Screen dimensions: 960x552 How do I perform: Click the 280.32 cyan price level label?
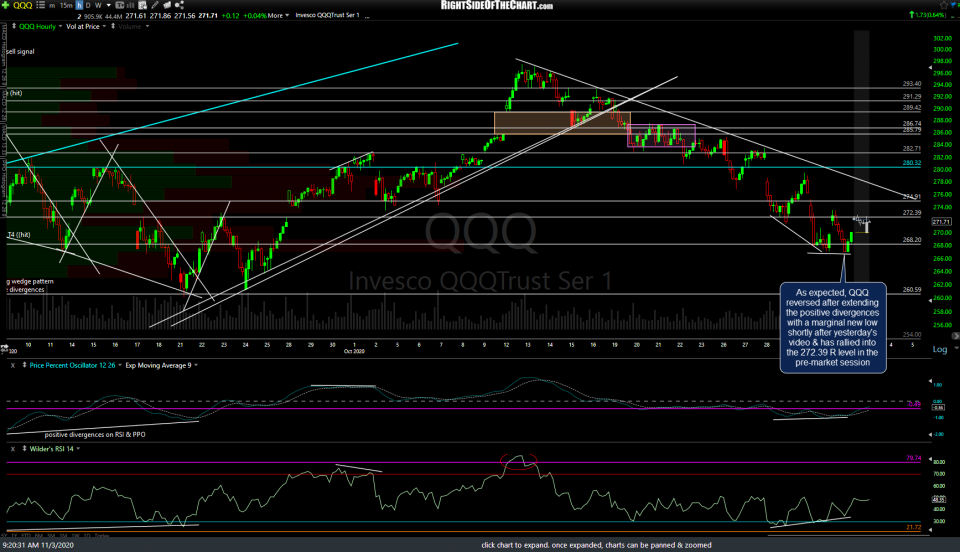click(x=912, y=163)
